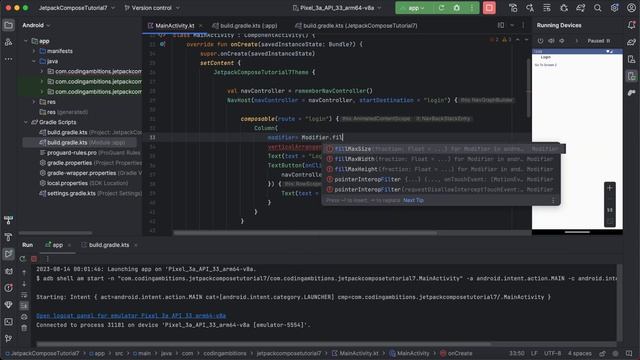Open Run tool window icon in left sidebar
640x360 pixels.
(x=8, y=254)
